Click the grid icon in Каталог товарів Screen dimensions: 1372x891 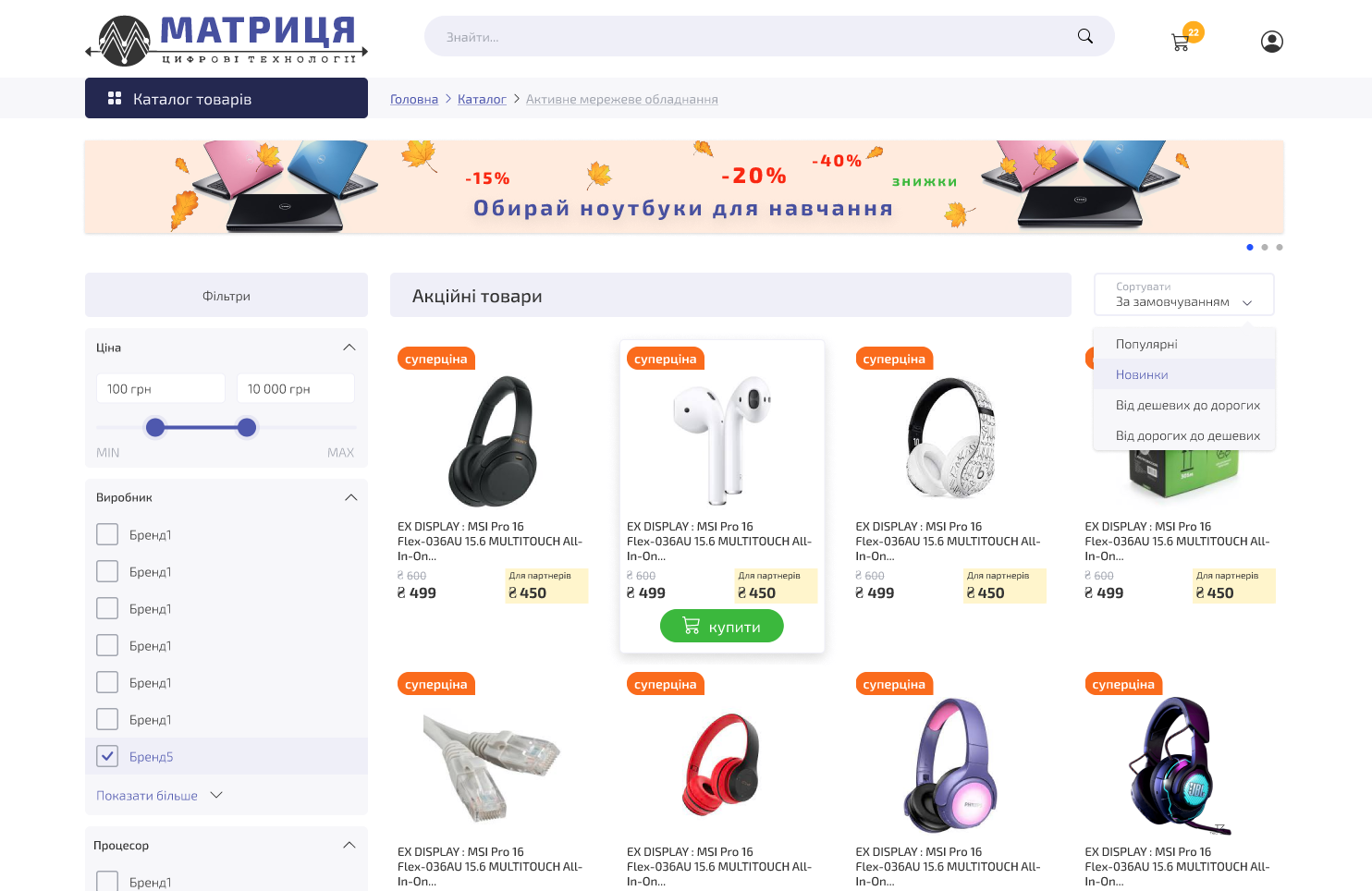click(x=115, y=98)
